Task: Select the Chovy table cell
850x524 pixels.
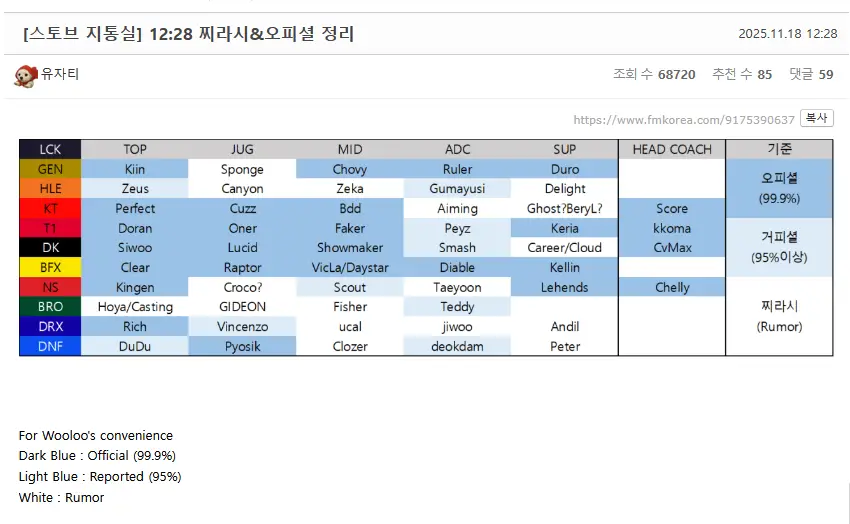Action: pos(350,169)
